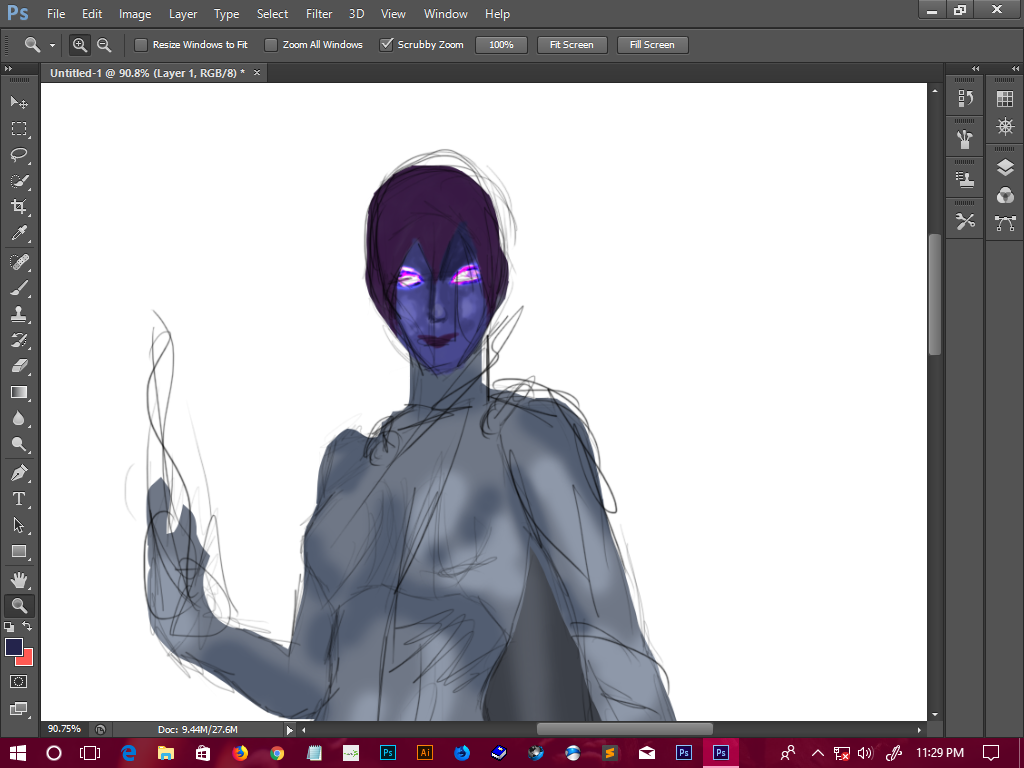
Task: Click the 90.75% zoom level field
Action: click(x=64, y=729)
